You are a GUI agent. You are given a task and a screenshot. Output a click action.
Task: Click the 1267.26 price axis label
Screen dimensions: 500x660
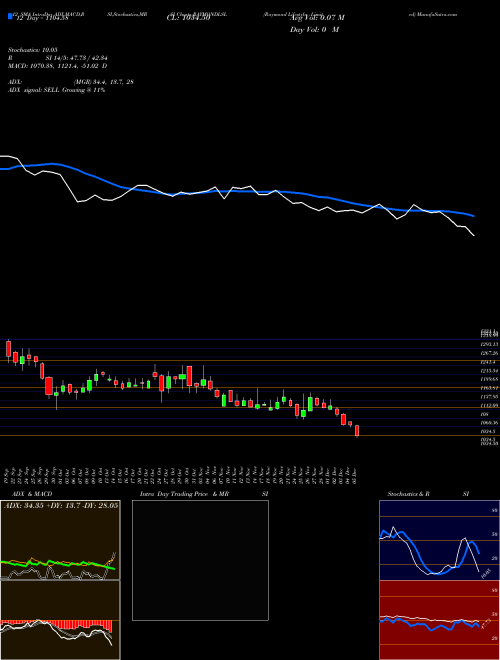[x=489, y=353]
